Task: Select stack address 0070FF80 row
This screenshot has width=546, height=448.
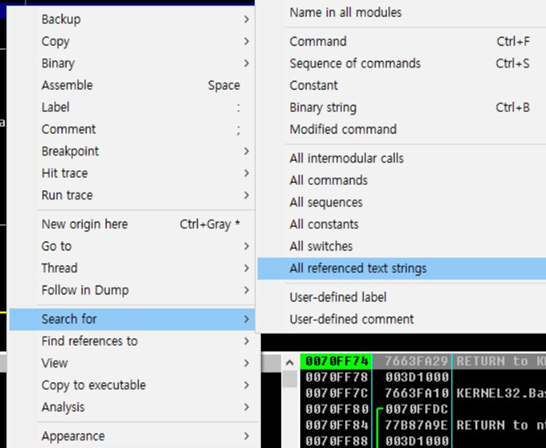Action: 336,409
